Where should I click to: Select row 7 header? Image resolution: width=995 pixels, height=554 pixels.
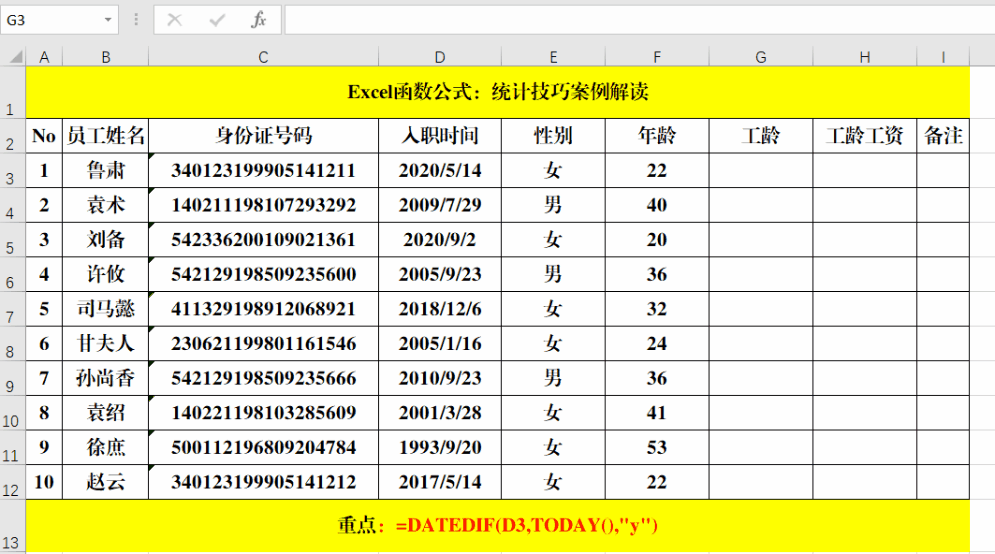[13, 309]
